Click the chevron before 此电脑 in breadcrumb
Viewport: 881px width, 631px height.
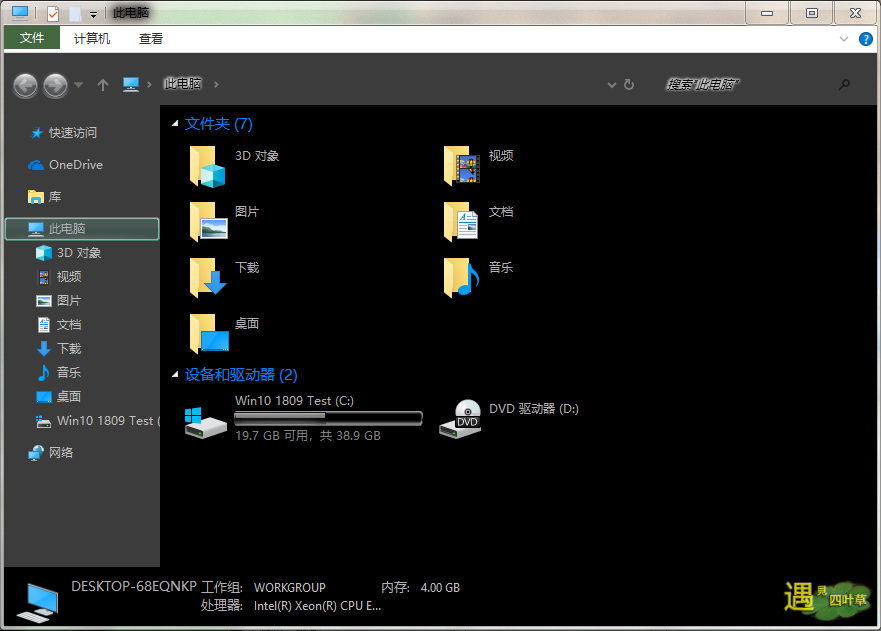[149, 84]
